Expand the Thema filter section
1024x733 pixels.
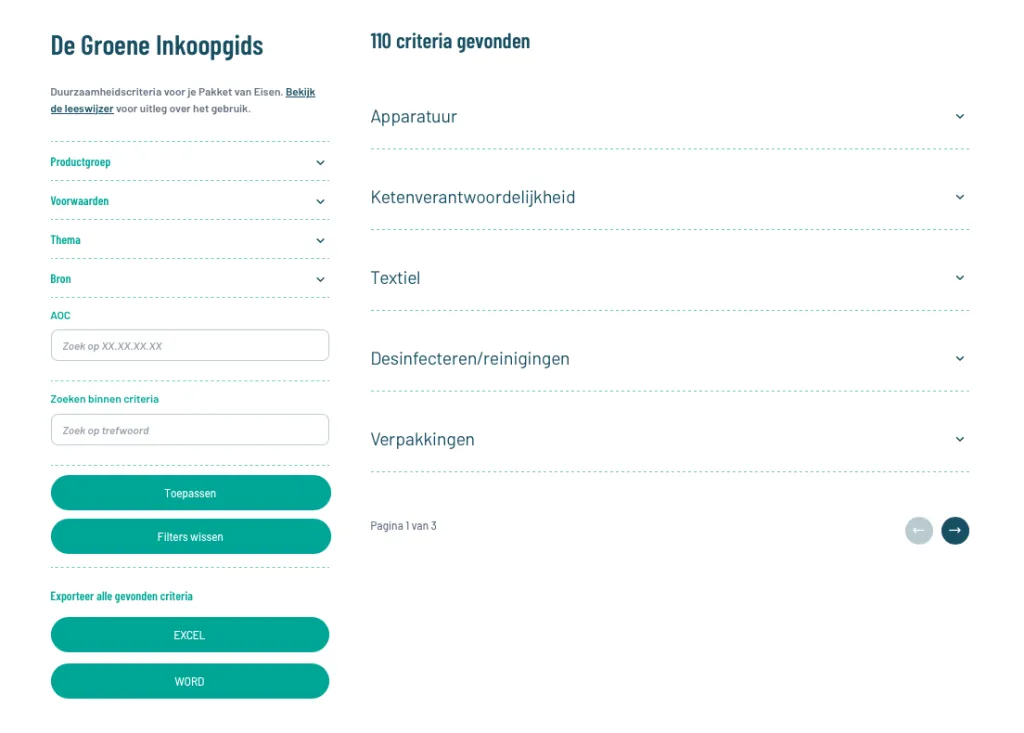[190, 240]
